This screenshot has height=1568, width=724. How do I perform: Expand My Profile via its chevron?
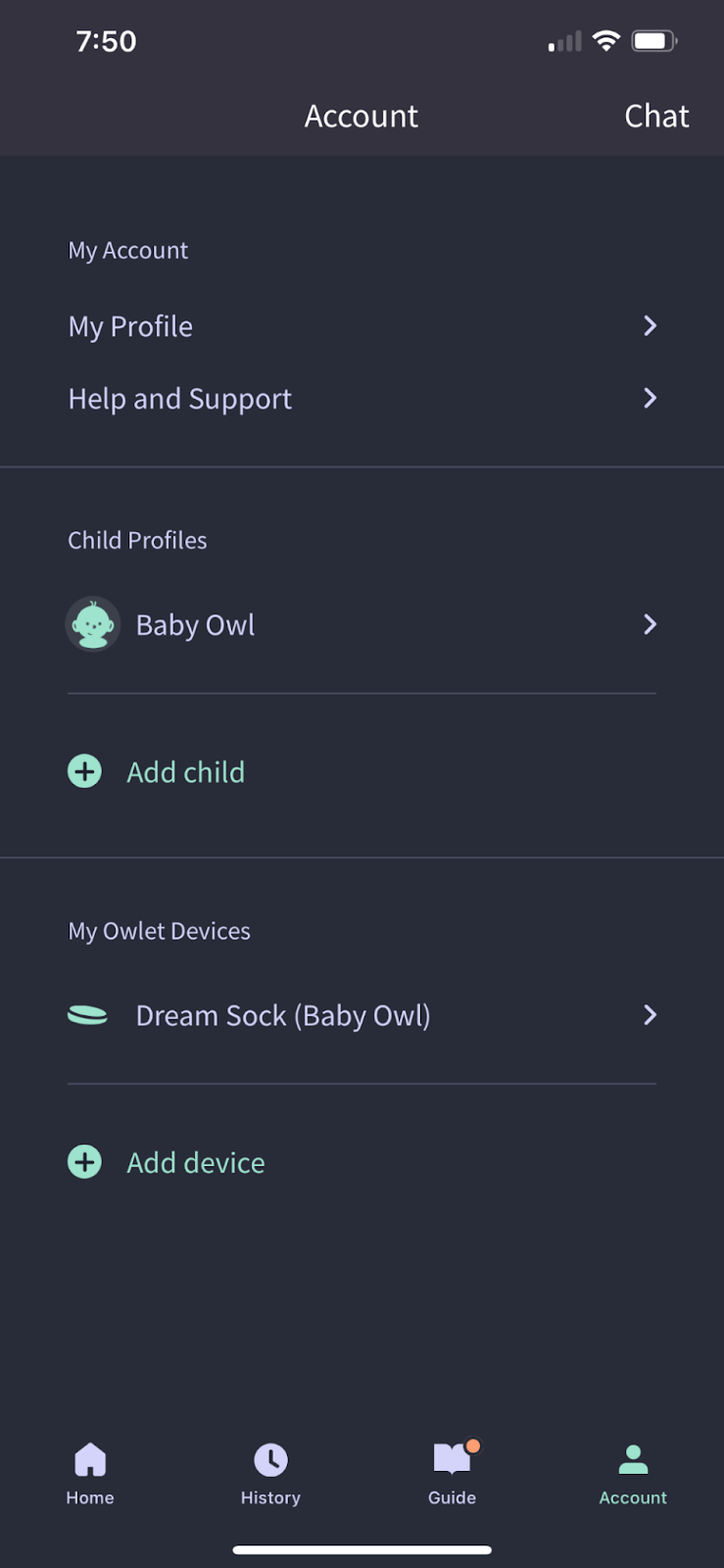pyautogui.click(x=649, y=325)
